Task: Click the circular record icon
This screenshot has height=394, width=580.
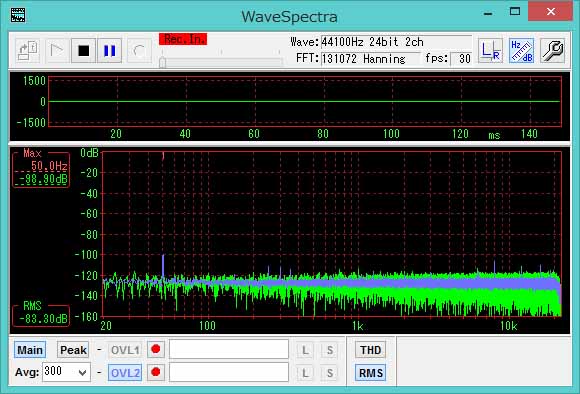Action: (x=139, y=51)
